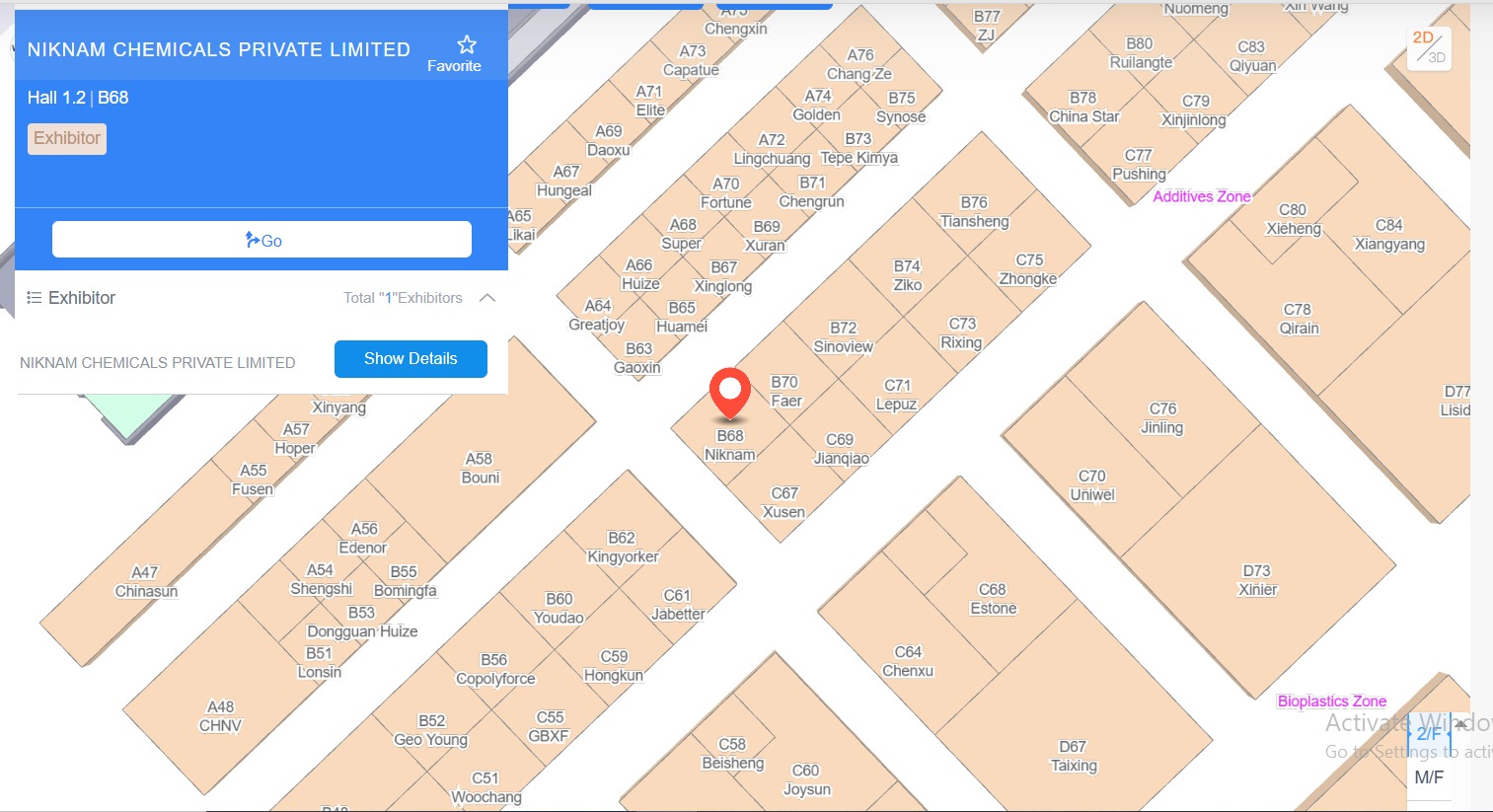
Task: Click NIKNAM CHEMICALS PRIVATE LIMITED list entry
Action: pos(158,363)
